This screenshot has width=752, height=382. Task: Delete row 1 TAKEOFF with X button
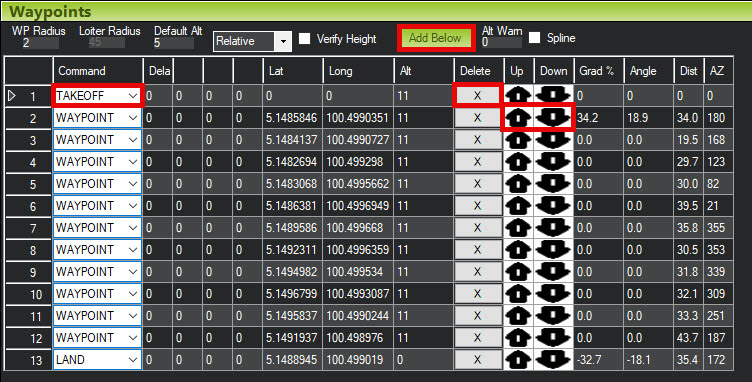(477, 95)
